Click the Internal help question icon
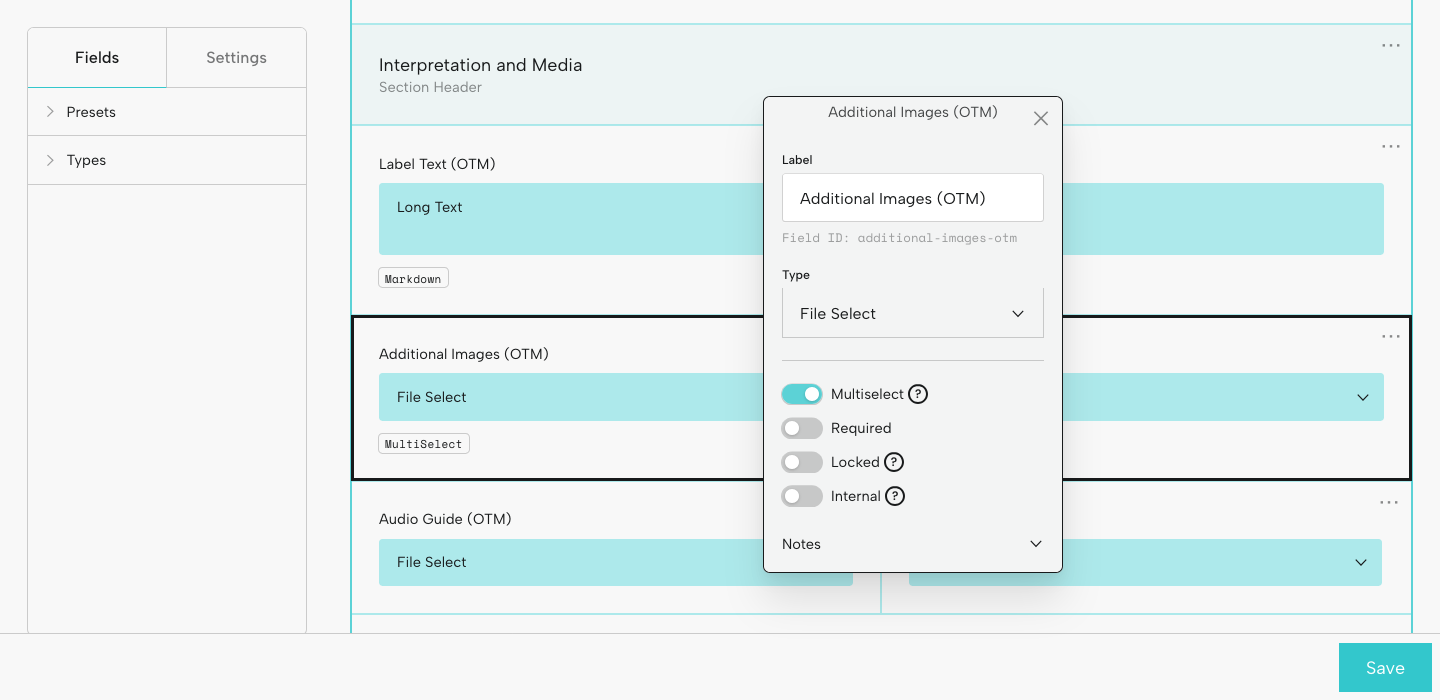Screen dimensions: 1440x700 [x=895, y=496]
